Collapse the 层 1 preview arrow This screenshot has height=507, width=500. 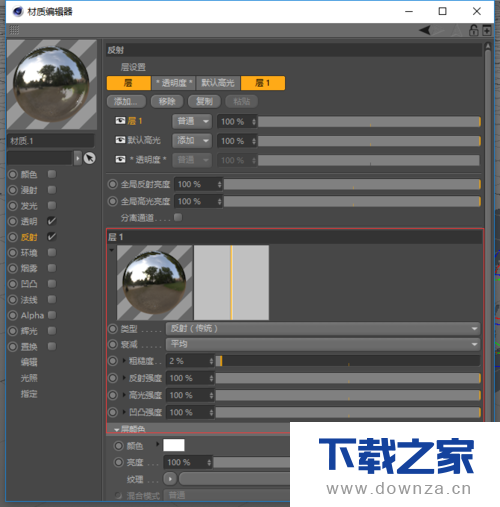(112, 250)
